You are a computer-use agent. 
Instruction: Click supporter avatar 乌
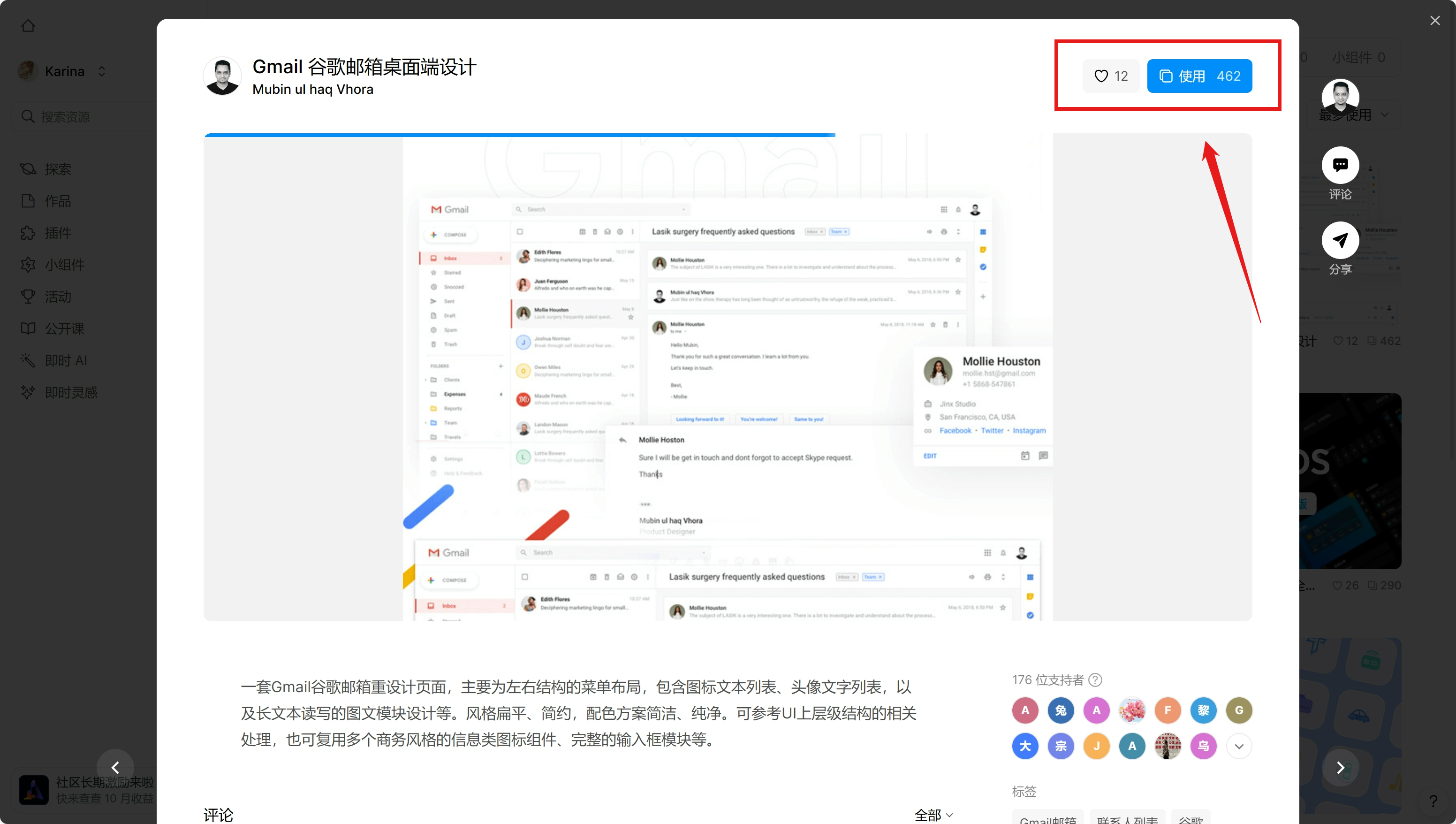click(x=1203, y=746)
